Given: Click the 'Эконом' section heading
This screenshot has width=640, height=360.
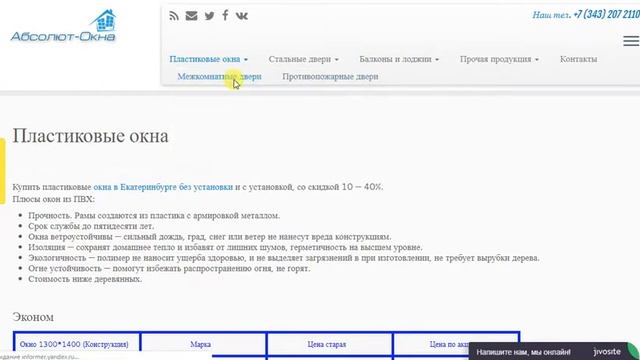Looking at the screenshot, I should [x=33, y=317].
